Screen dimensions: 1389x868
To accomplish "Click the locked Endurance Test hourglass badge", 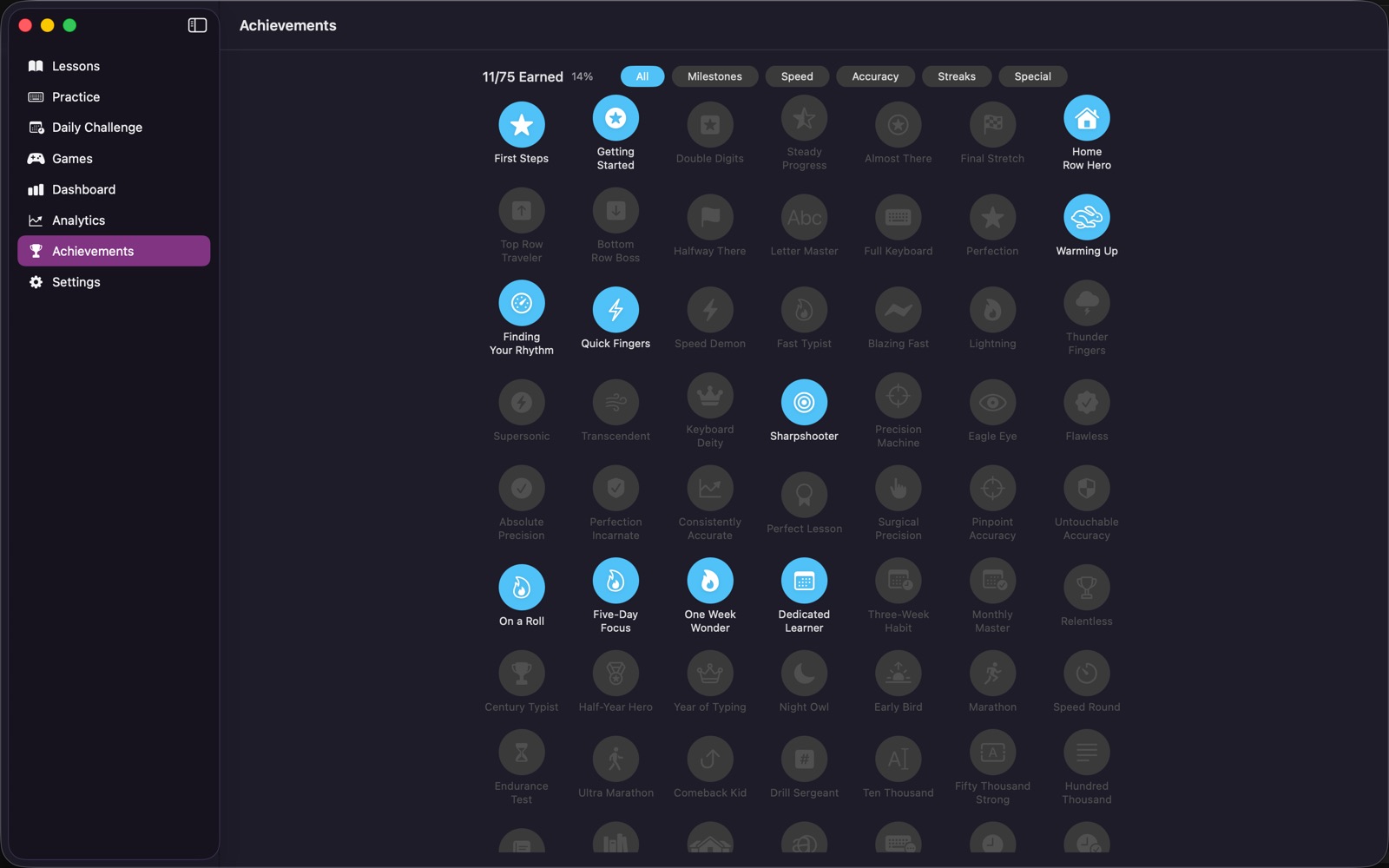I will [521, 753].
